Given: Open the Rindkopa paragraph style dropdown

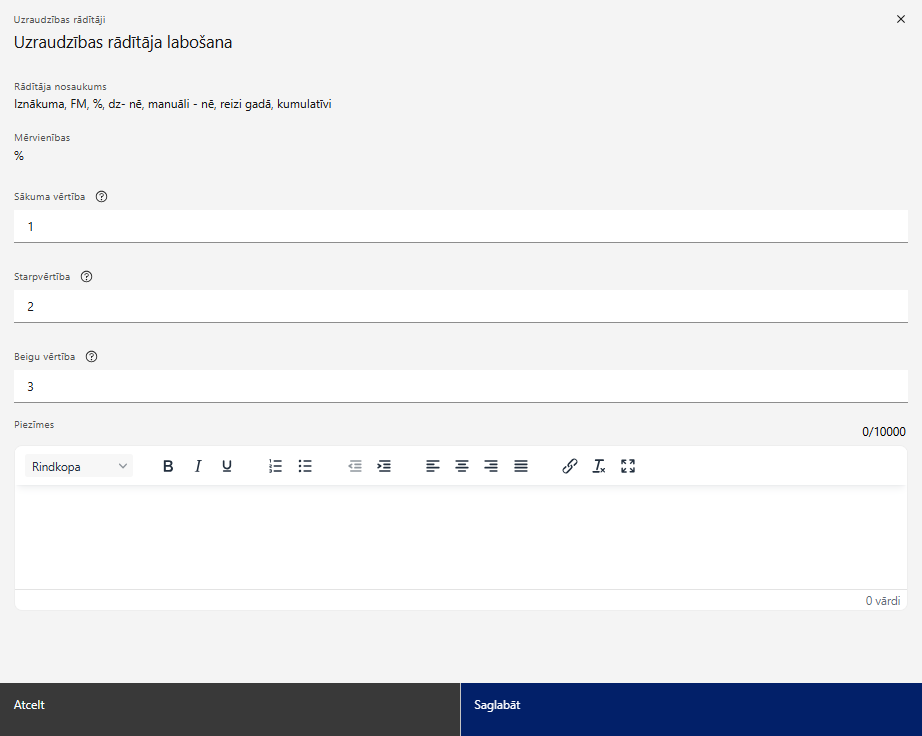Looking at the screenshot, I should [x=79, y=466].
